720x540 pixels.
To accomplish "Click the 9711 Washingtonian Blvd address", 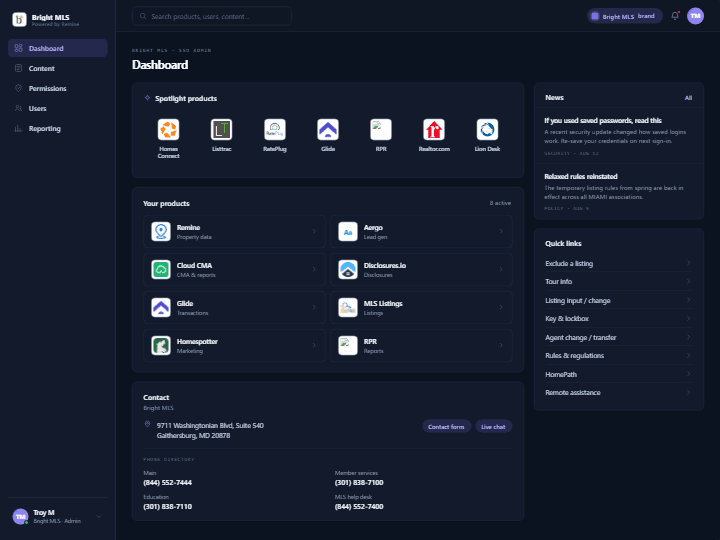I will [x=210, y=430].
